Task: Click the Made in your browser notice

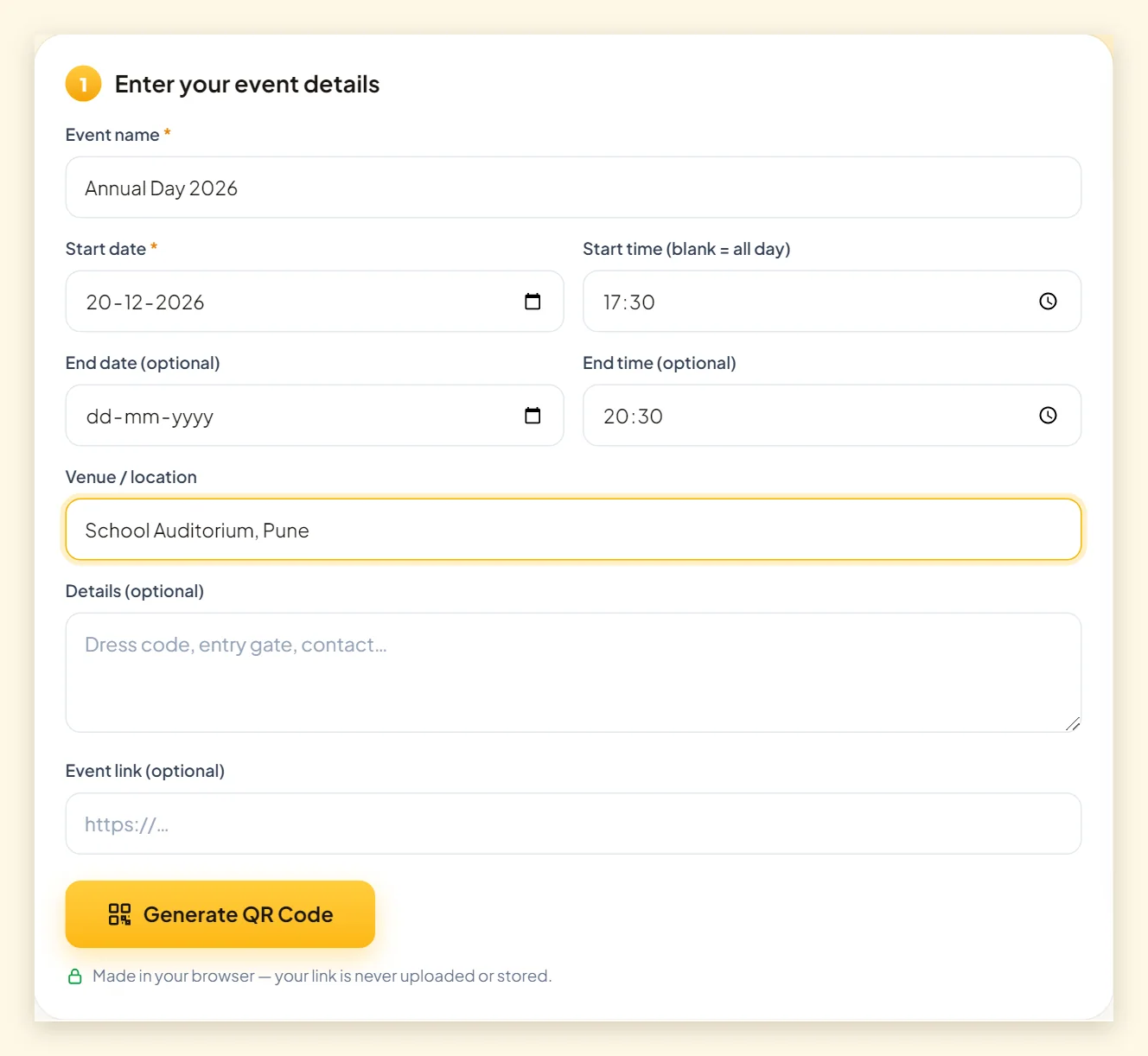Action: tap(322, 976)
